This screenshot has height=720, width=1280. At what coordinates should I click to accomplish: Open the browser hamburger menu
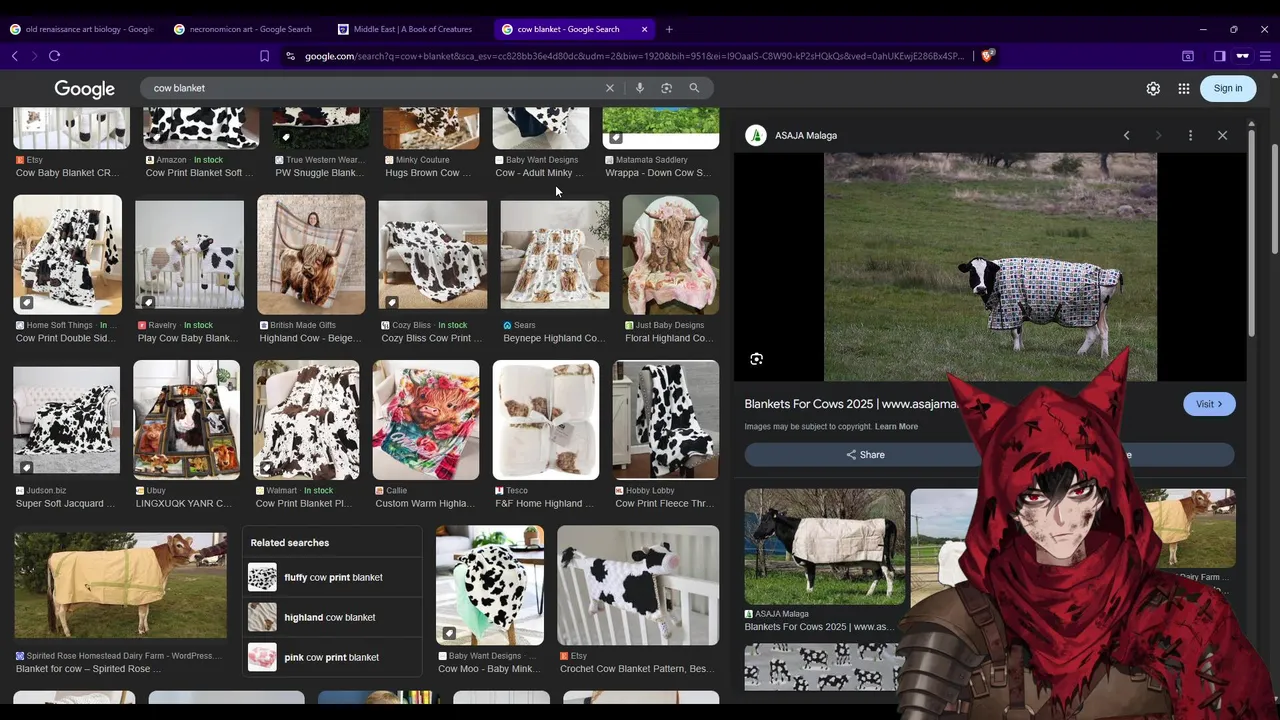[x=1265, y=56]
